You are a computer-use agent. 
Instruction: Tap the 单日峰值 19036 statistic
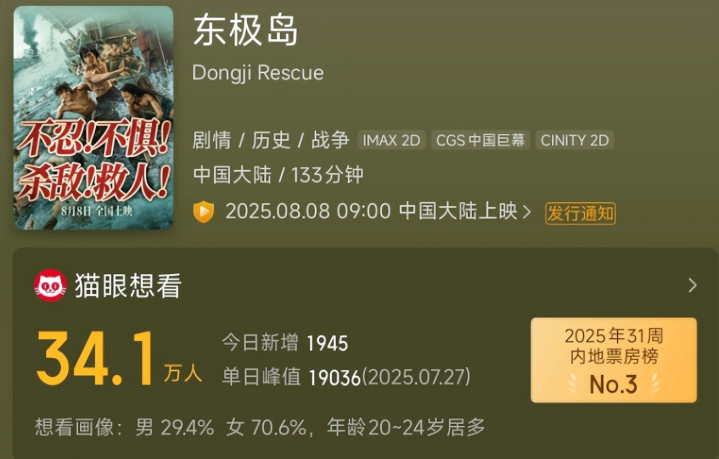pyautogui.click(x=346, y=377)
